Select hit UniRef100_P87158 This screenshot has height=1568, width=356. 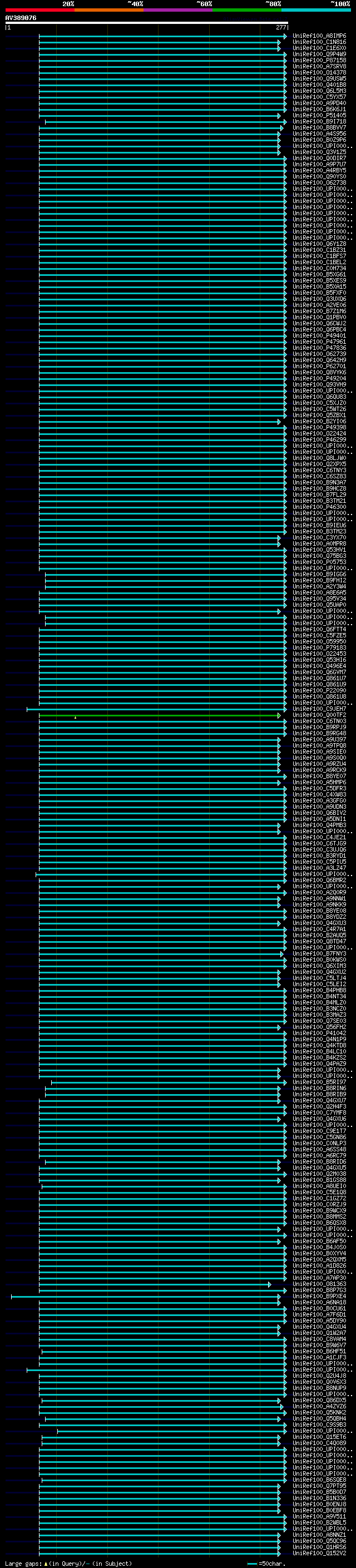[319, 60]
